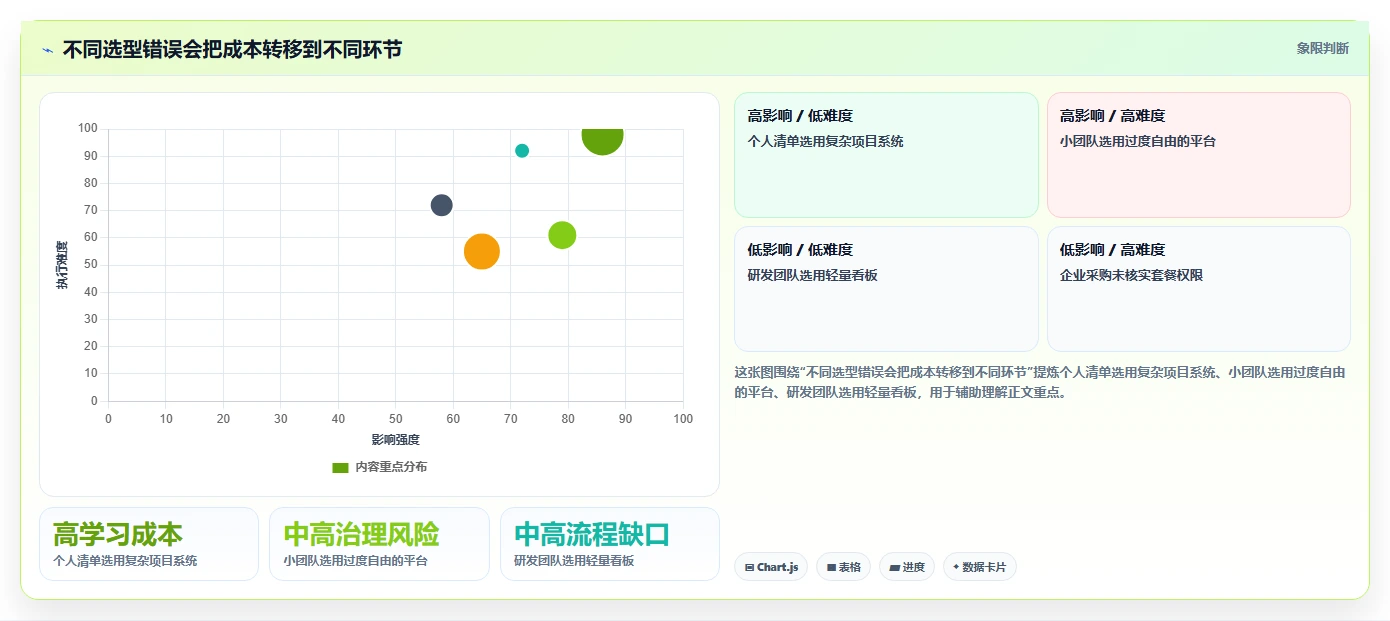This screenshot has height=621, width=1390.
Task: Click the x-axis tick label 50
Action: [396, 419]
